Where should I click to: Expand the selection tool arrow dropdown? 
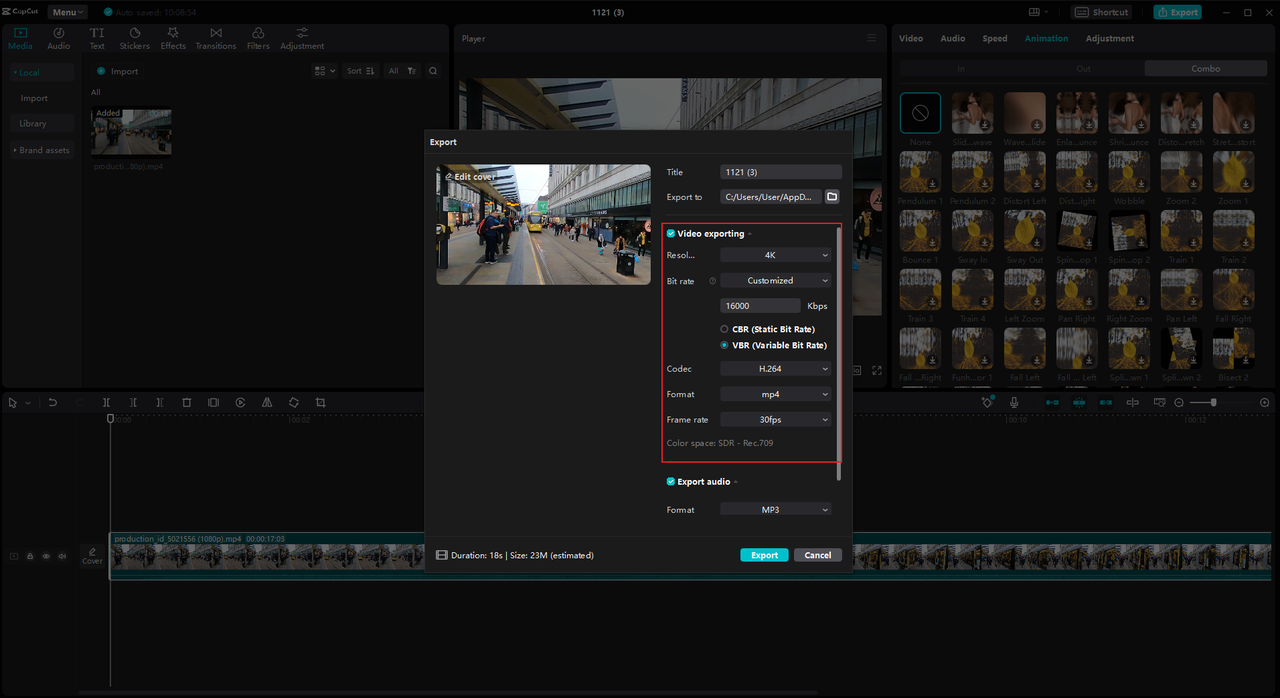pyautogui.click(x=28, y=403)
